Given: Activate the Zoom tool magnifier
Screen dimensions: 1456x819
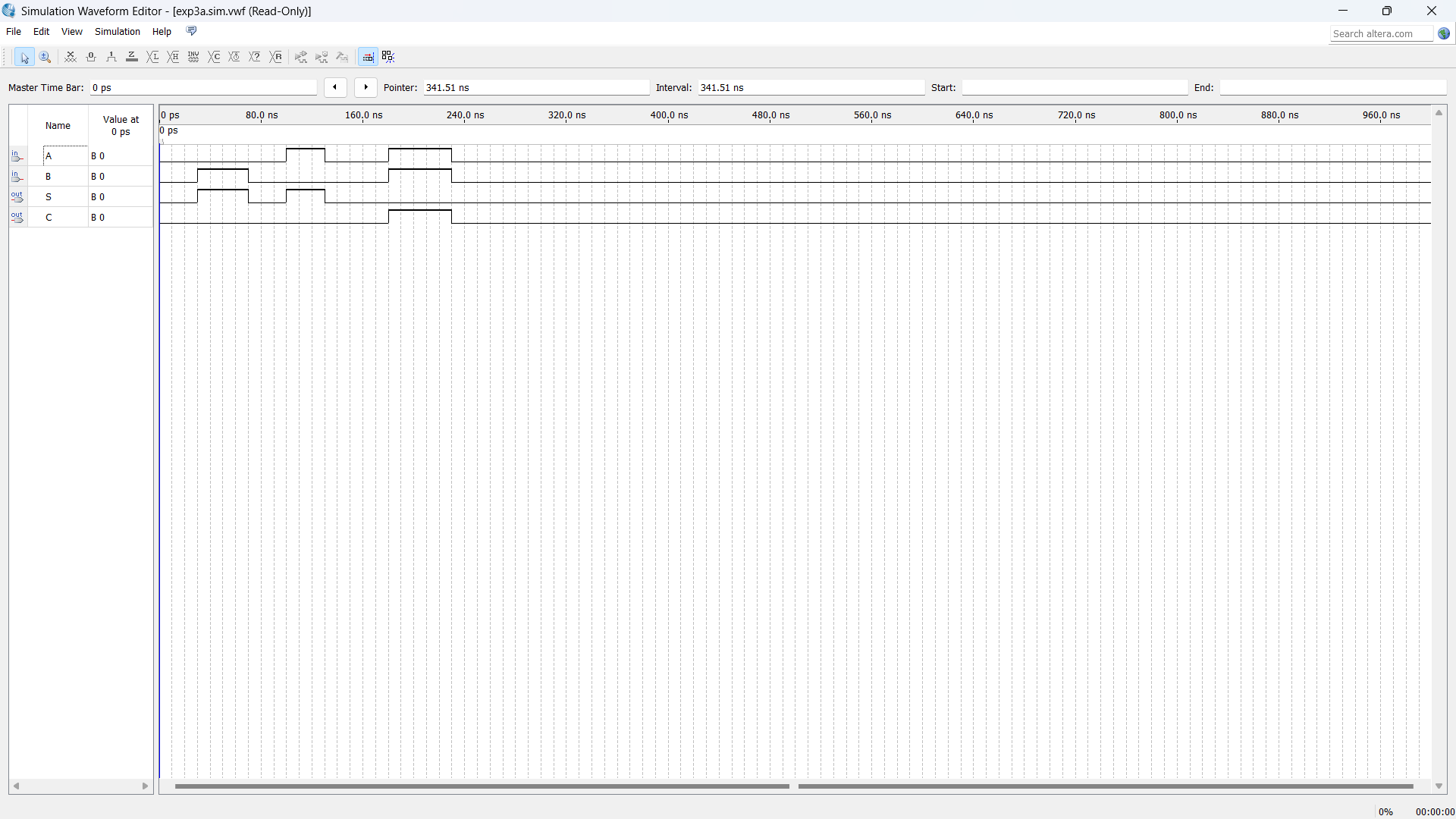Looking at the screenshot, I should 45,57.
